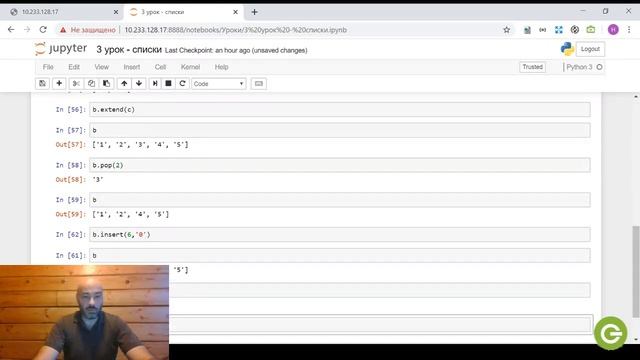Open cell type Code dropdown

(219, 84)
